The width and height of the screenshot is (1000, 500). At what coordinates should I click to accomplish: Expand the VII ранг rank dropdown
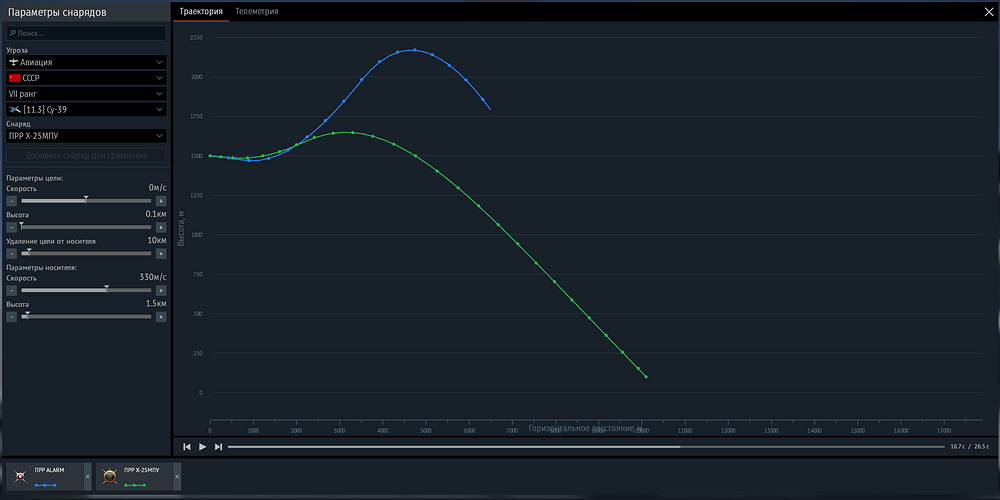point(86,94)
